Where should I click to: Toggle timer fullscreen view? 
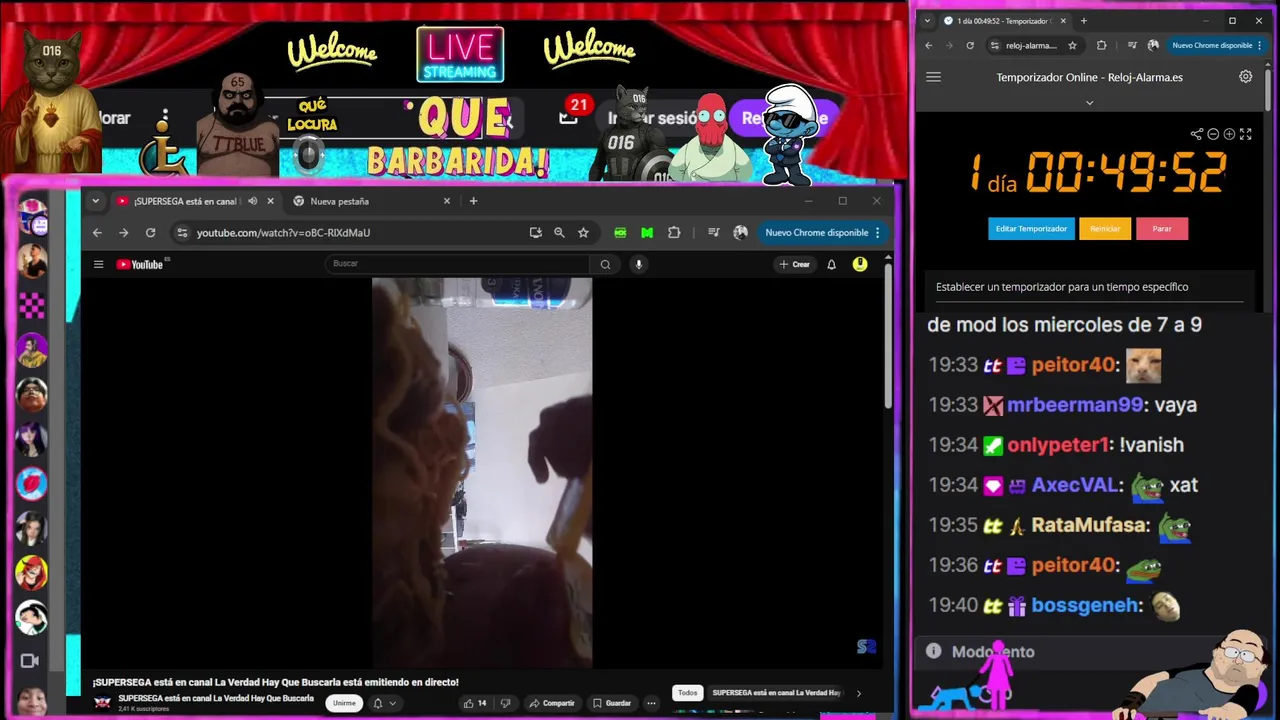(1246, 134)
